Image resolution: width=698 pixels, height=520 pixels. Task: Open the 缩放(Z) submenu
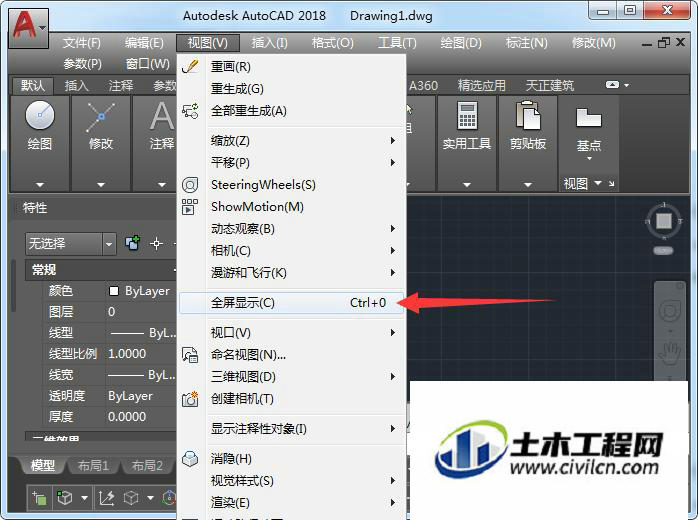point(292,141)
